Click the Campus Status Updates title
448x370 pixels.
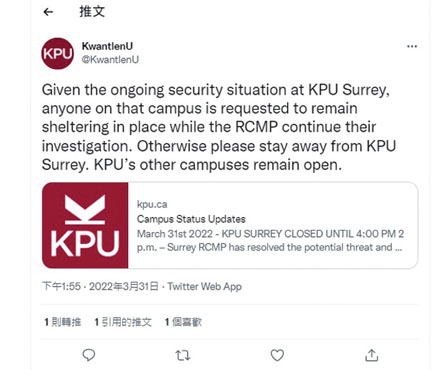click(x=191, y=219)
